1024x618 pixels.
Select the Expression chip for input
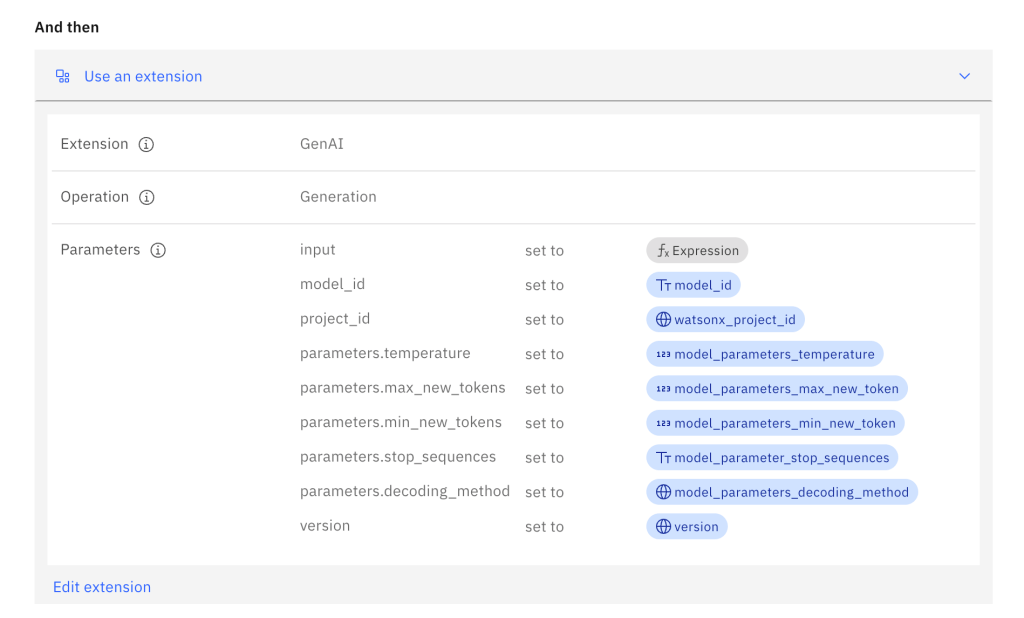[x=697, y=251]
